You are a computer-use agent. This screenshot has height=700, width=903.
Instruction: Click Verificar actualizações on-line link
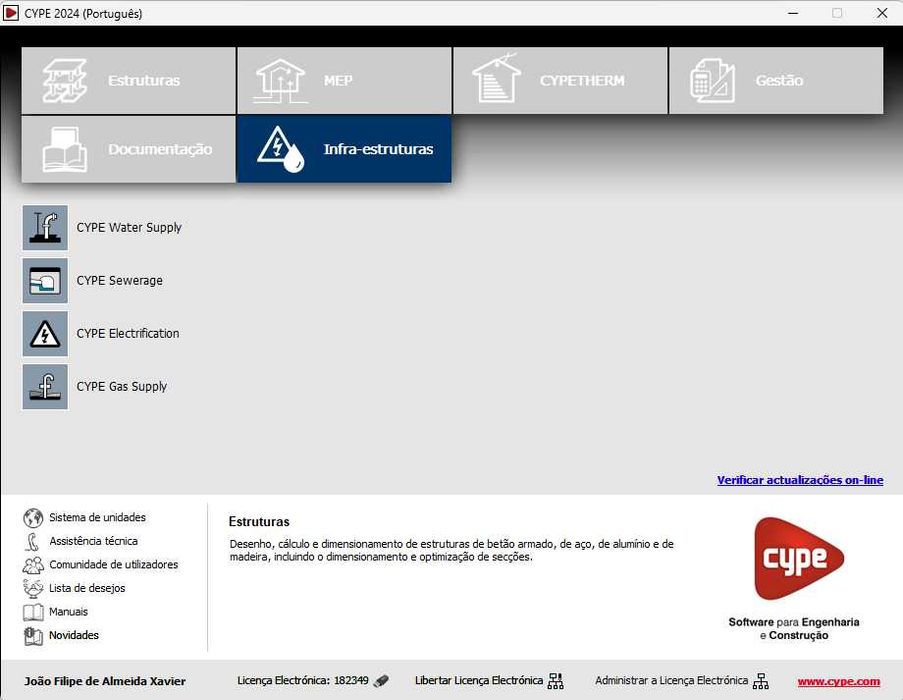point(800,480)
